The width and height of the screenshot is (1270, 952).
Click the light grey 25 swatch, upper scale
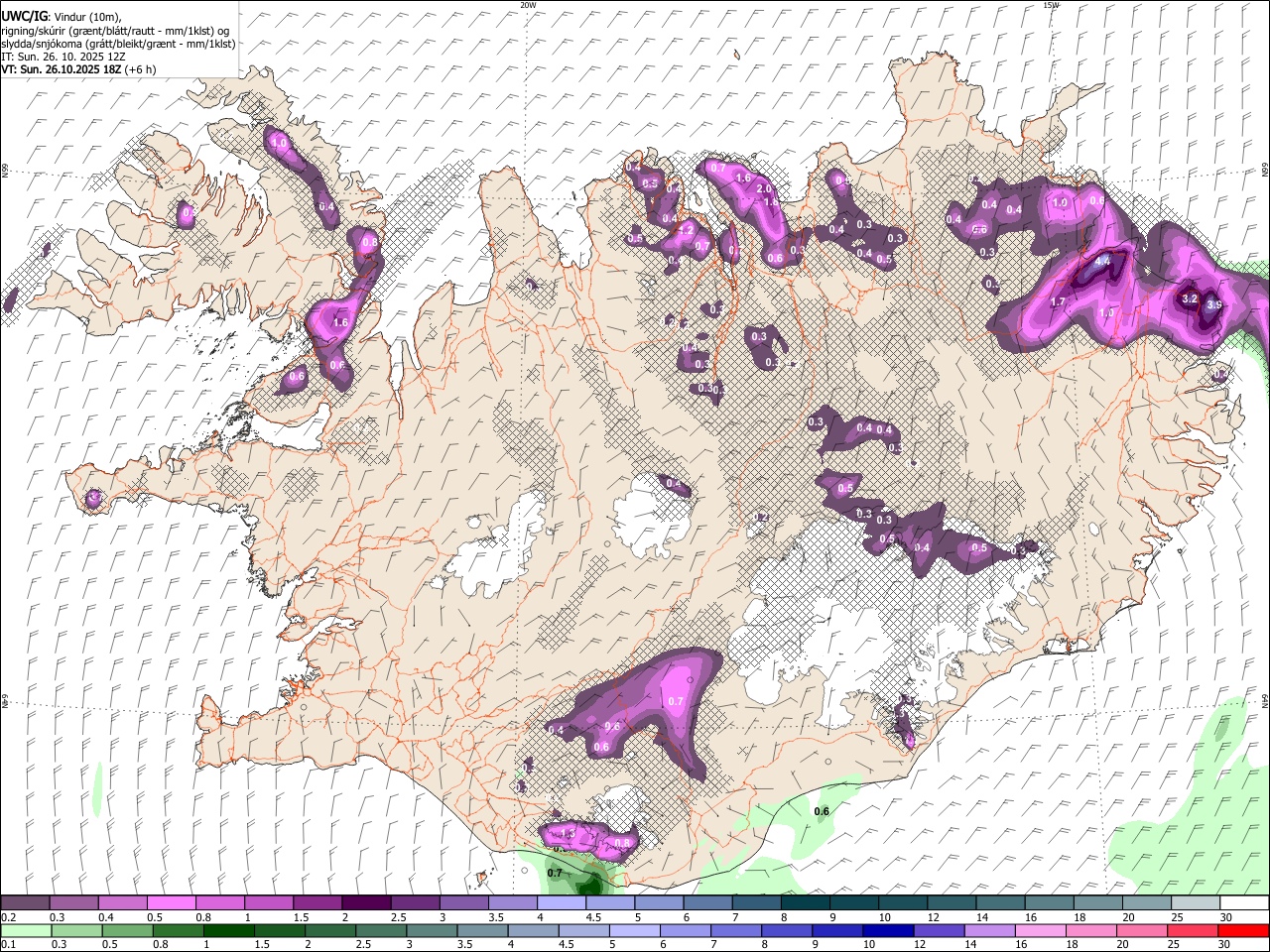pos(1196,903)
